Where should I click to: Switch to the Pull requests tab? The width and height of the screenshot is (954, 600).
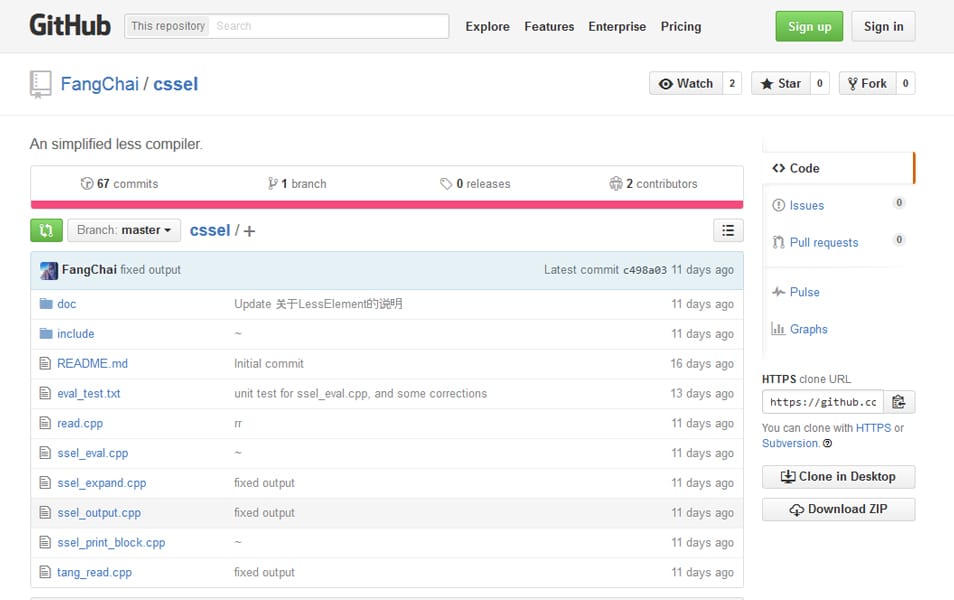click(x=823, y=242)
